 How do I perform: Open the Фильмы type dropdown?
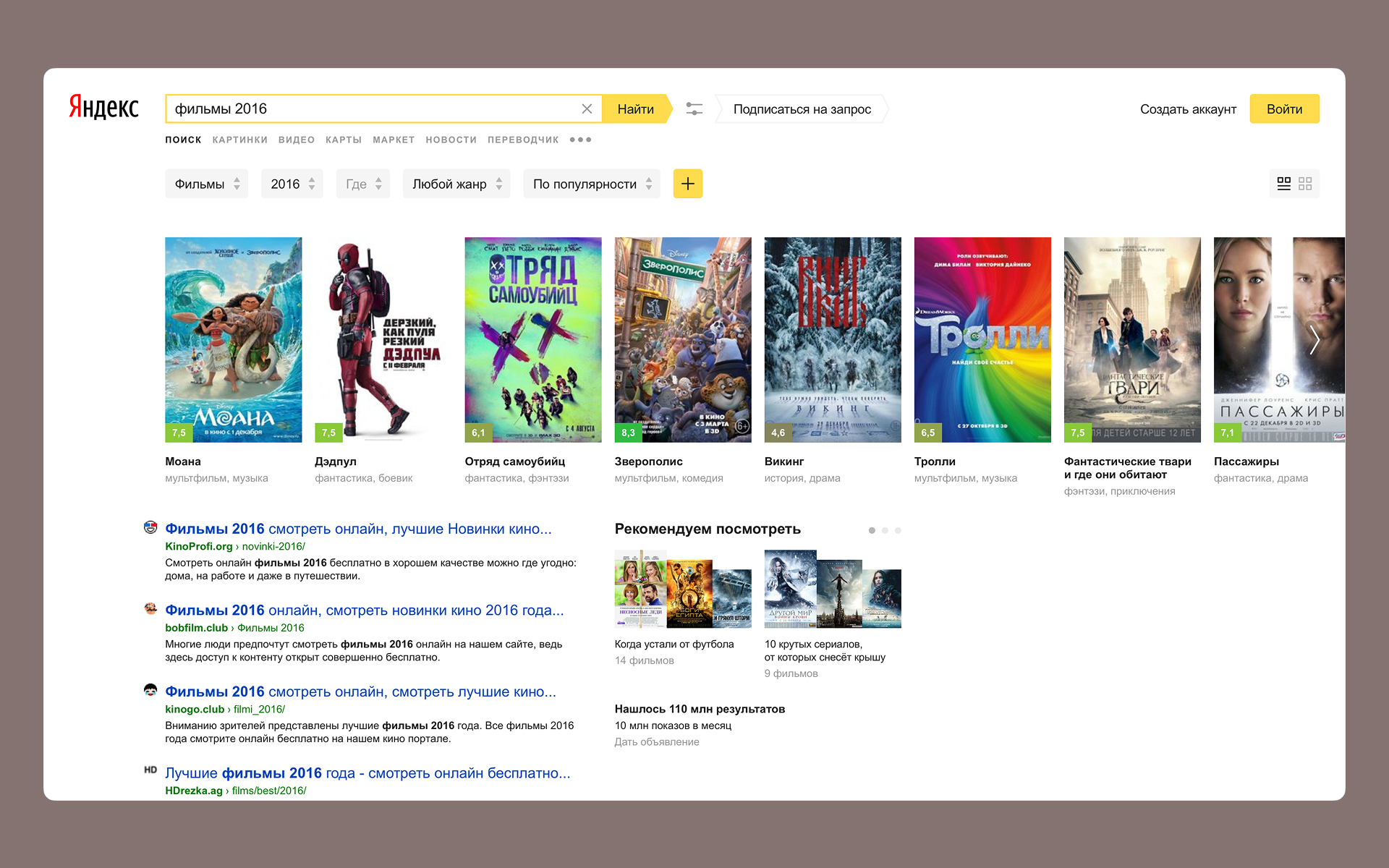point(206,184)
